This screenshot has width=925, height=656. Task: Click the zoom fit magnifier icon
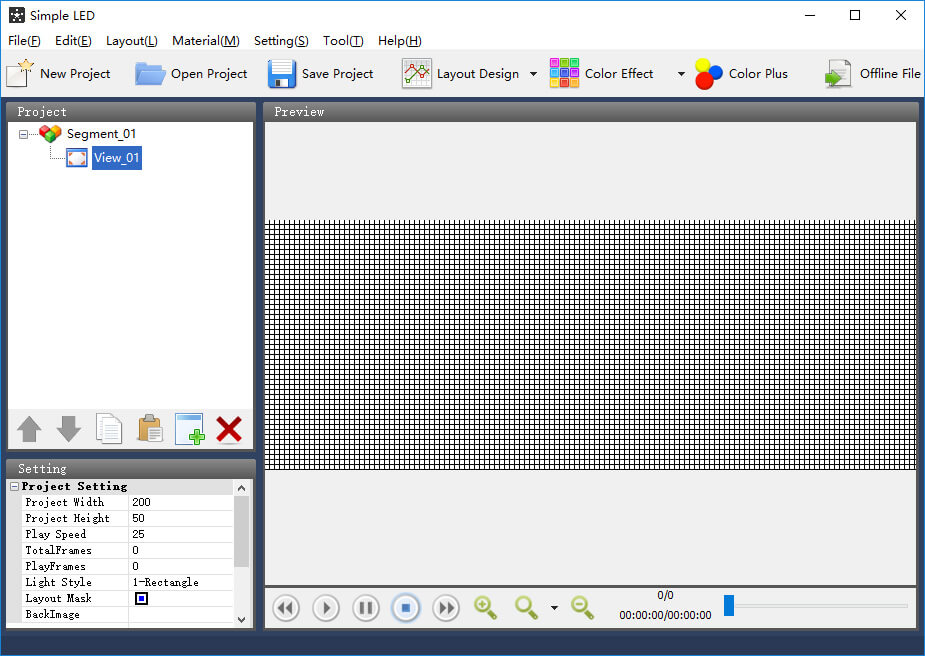click(x=526, y=608)
